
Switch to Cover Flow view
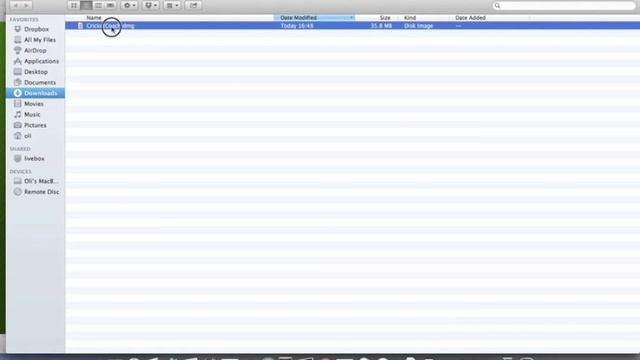[110, 5]
